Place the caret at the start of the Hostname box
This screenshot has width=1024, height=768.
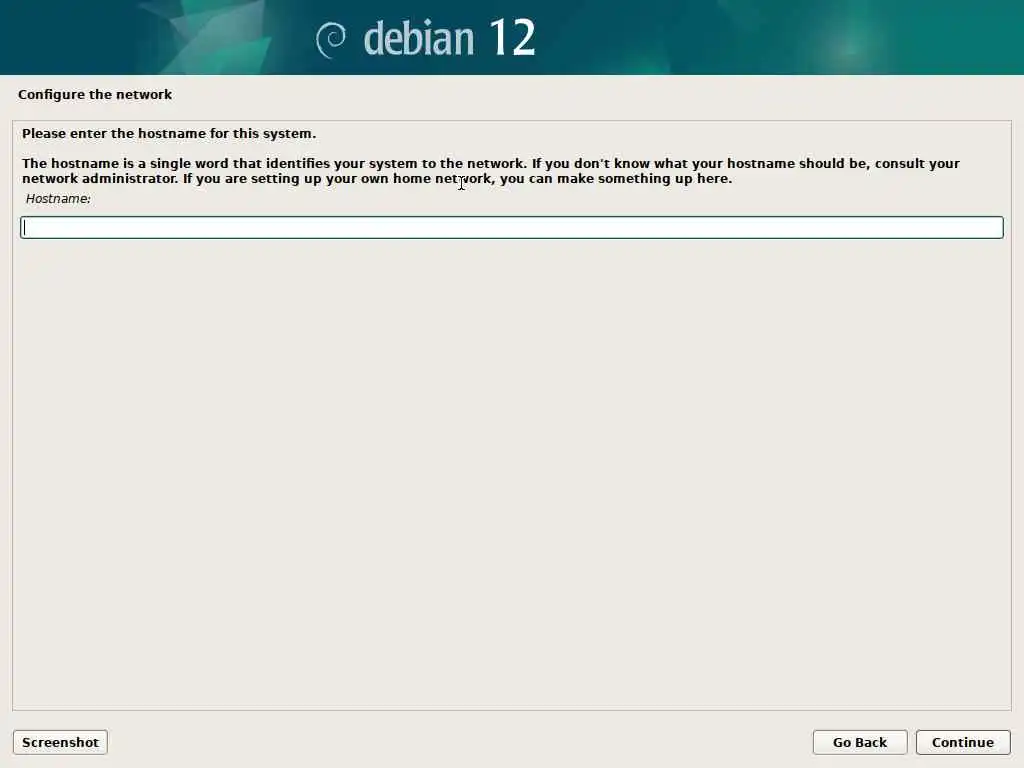tap(25, 227)
